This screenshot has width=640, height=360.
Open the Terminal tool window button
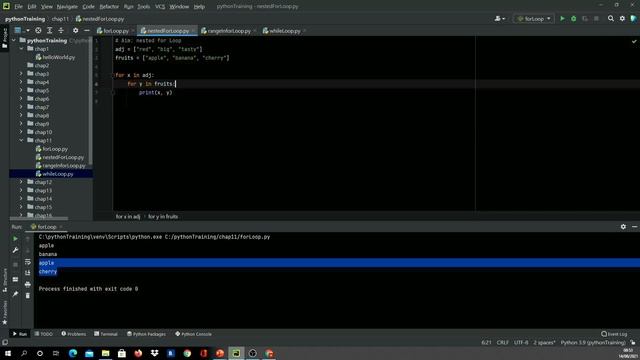(x=106, y=334)
